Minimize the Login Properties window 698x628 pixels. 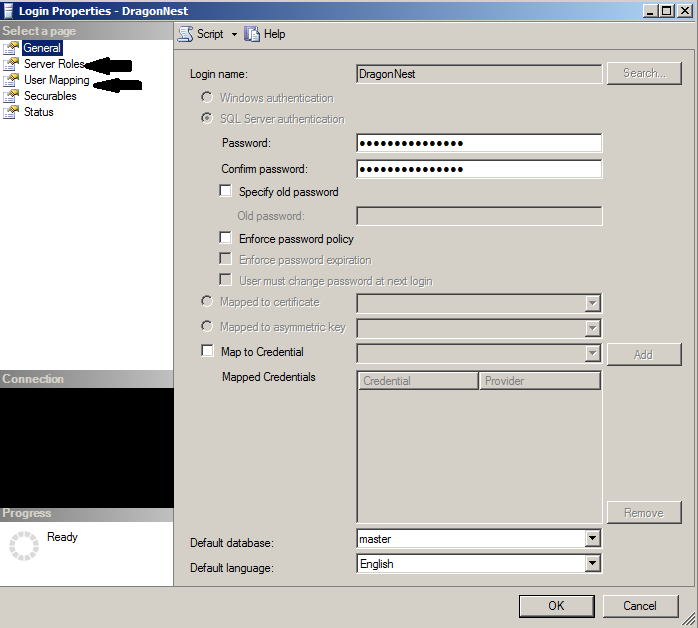(650, 11)
